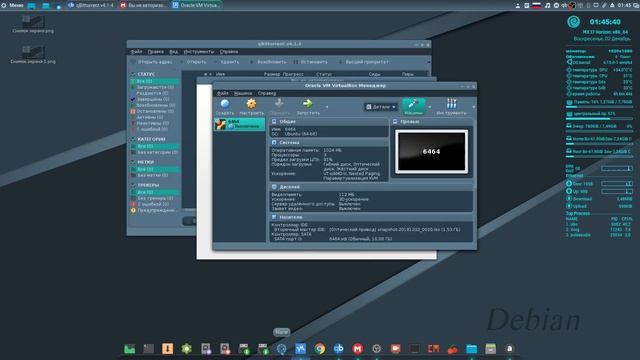Open the red cherry dock icon
Screen dimensions: 640x360
(452, 349)
